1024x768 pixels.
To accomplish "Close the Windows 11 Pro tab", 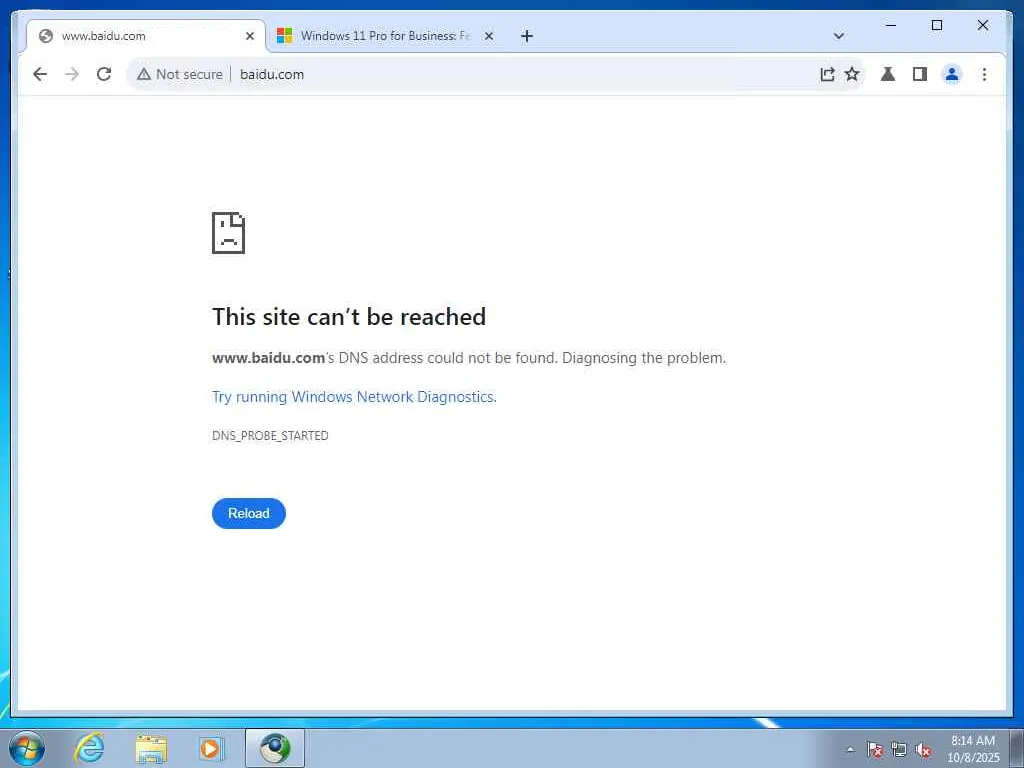I will 488,36.
